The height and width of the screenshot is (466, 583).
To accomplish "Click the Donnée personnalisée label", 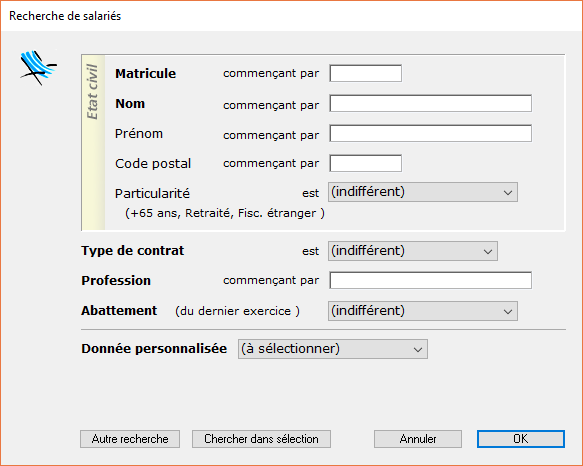I will (x=154, y=349).
